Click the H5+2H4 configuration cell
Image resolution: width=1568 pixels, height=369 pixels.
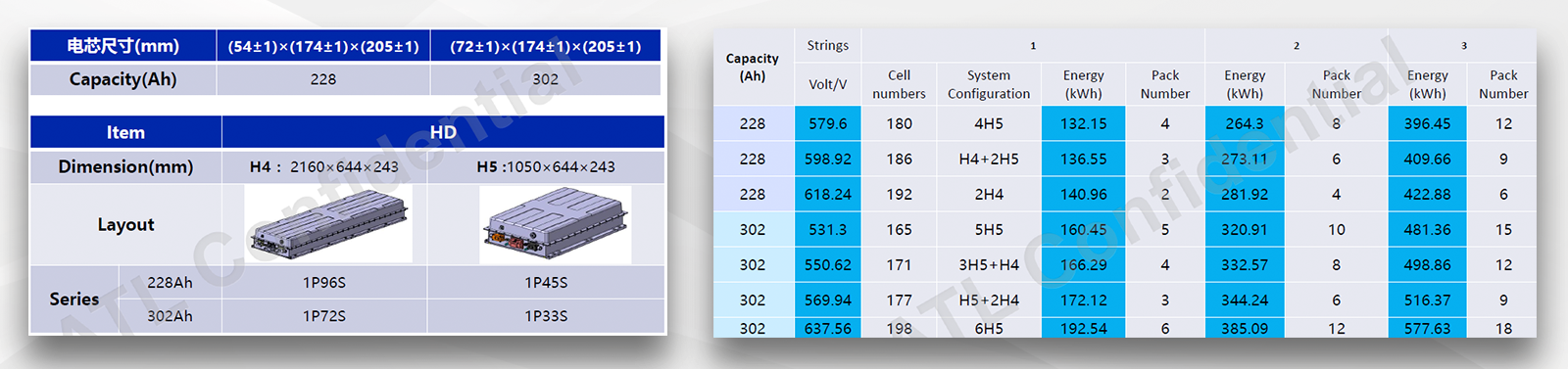(989, 300)
